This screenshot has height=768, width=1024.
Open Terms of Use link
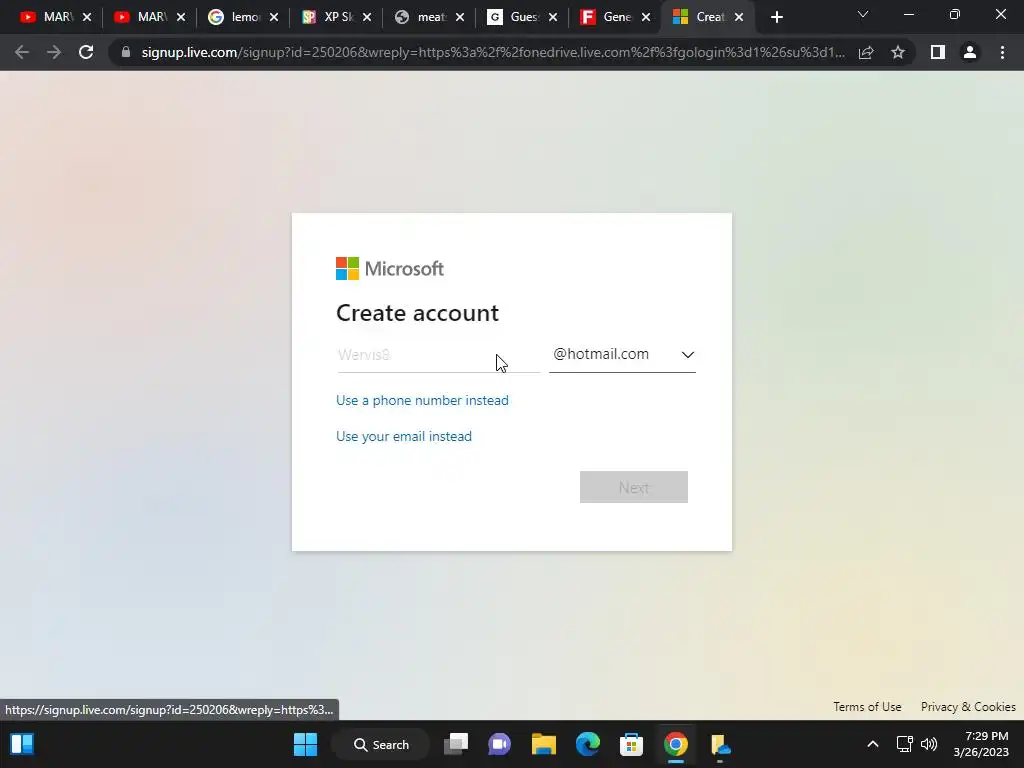pyautogui.click(x=867, y=707)
